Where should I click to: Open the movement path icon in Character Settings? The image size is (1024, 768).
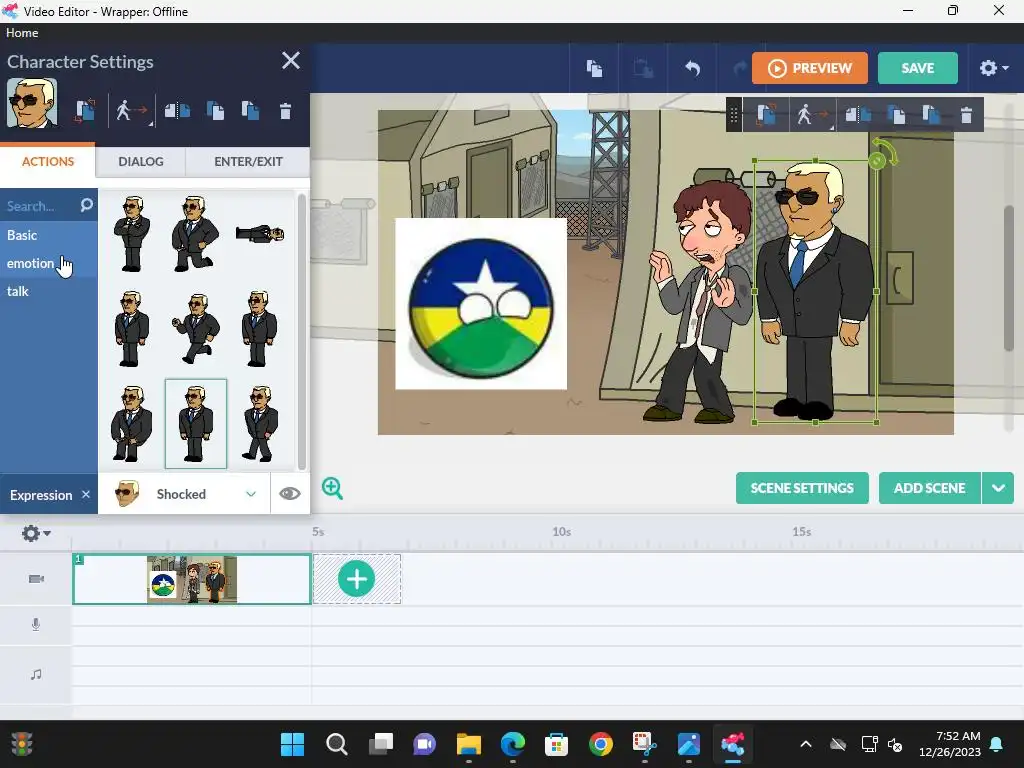click(132, 110)
